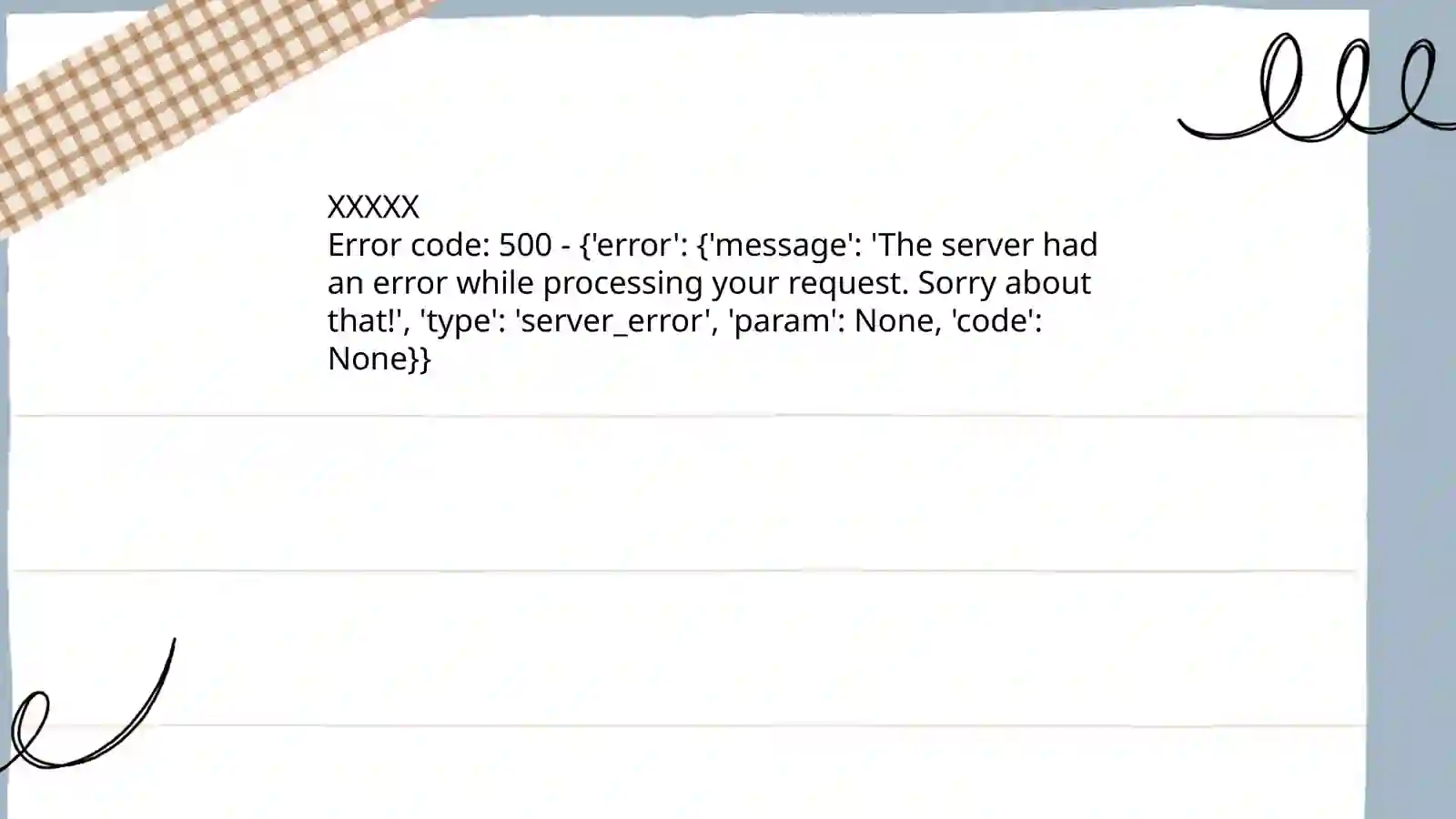
Task: Click the XXXXX heading text
Action: coord(373,207)
